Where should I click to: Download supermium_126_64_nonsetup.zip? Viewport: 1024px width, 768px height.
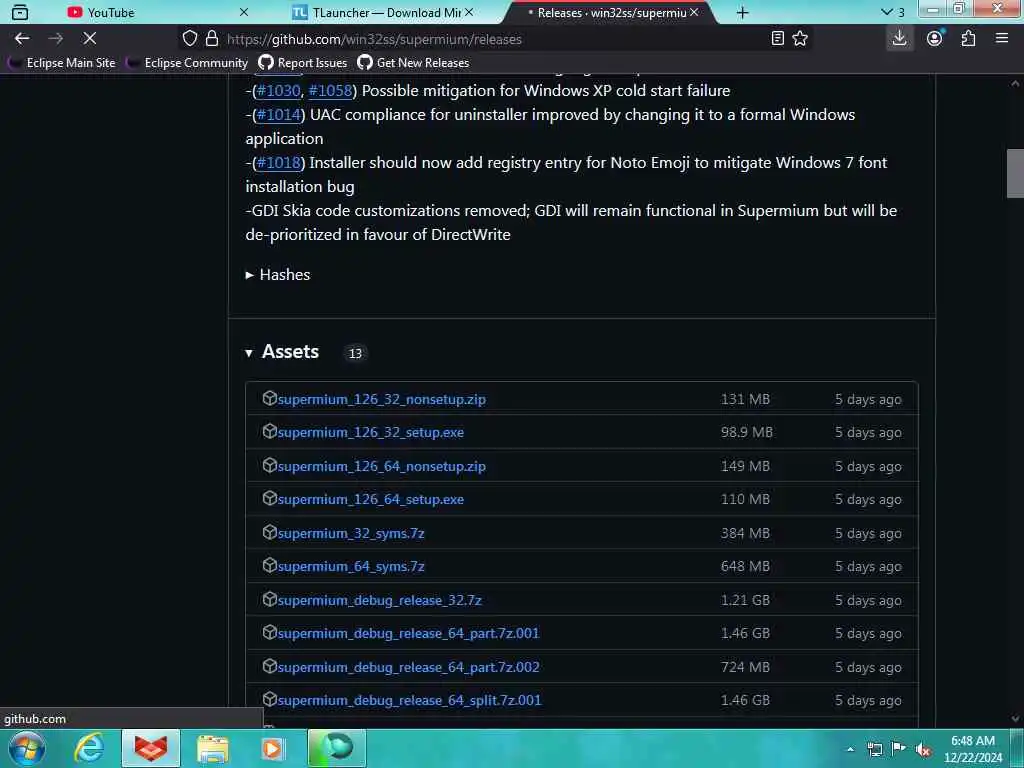381,466
